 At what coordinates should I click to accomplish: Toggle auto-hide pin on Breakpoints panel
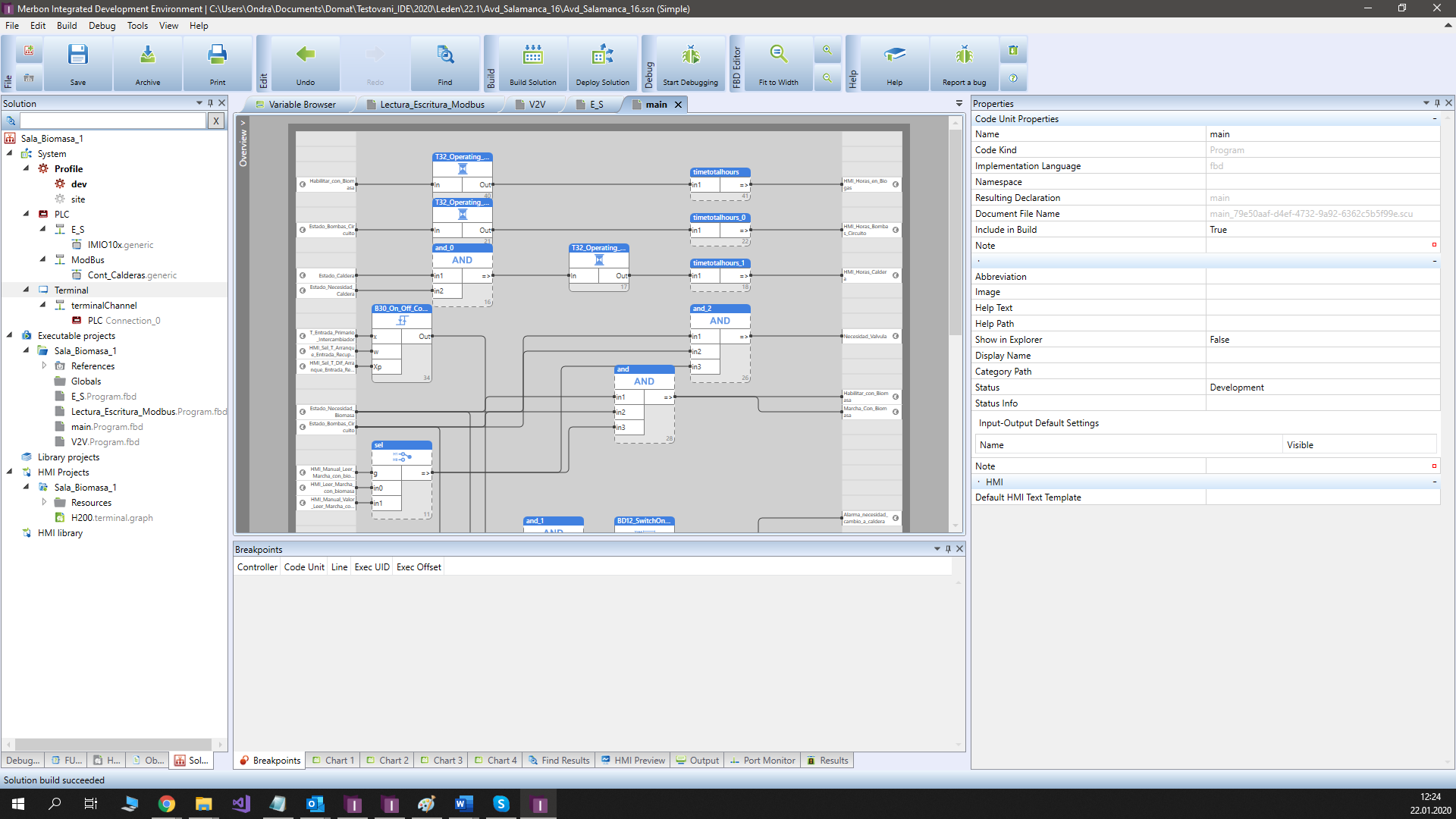948,549
